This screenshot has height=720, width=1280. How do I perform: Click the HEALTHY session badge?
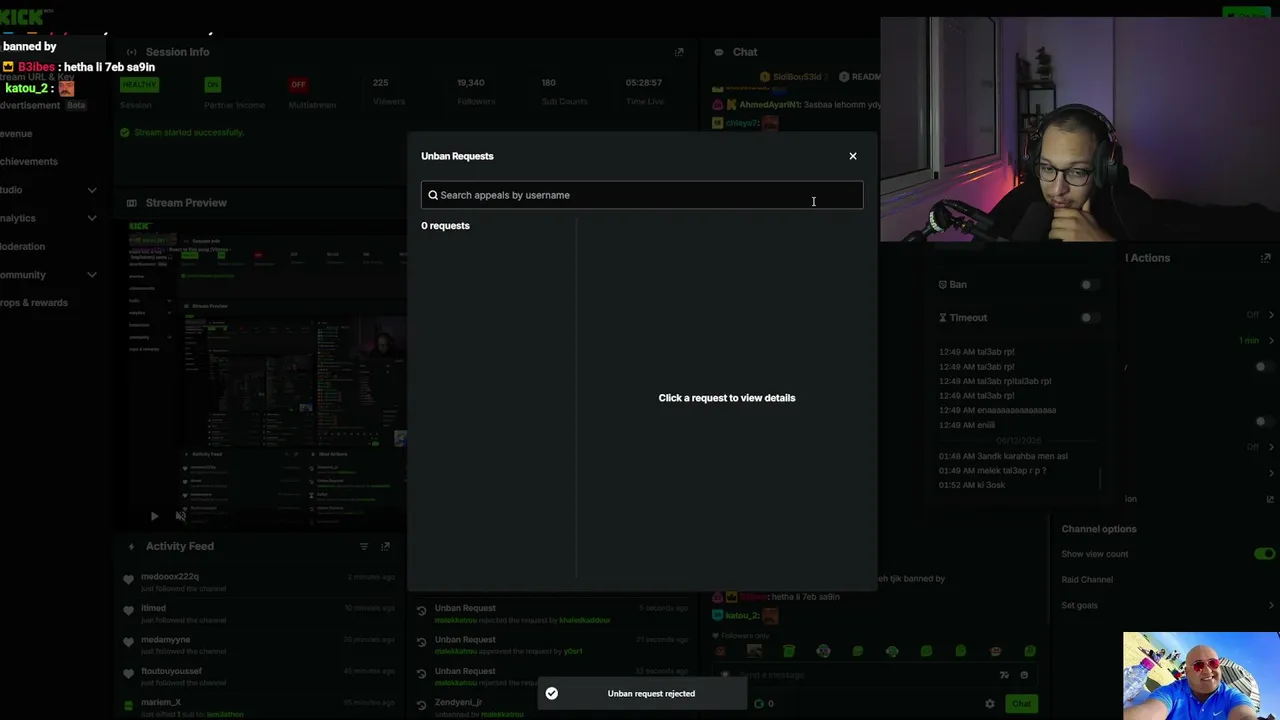coord(139,85)
